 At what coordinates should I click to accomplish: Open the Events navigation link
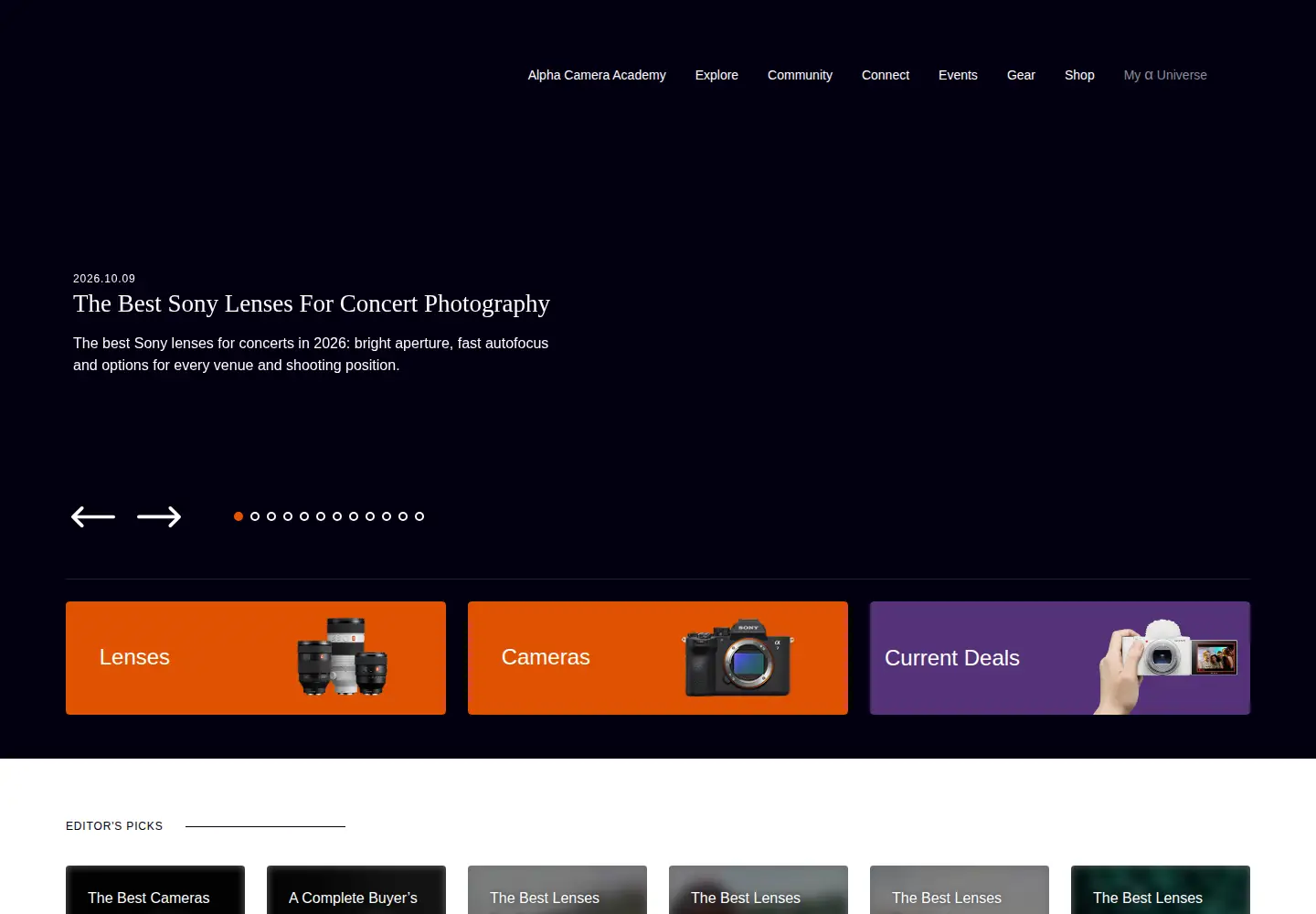(x=958, y=75)
